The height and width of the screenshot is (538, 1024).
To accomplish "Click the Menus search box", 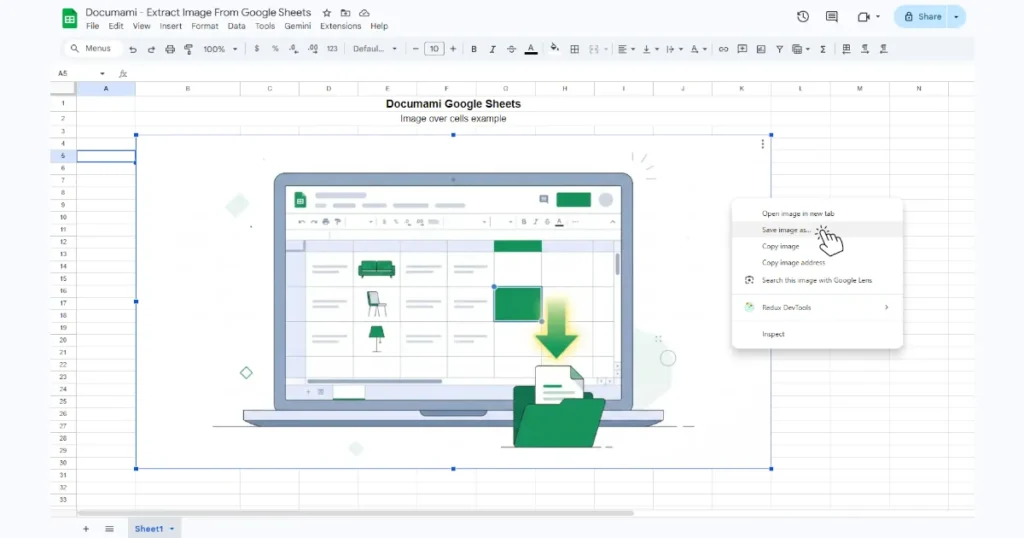I will pos(91,48).
